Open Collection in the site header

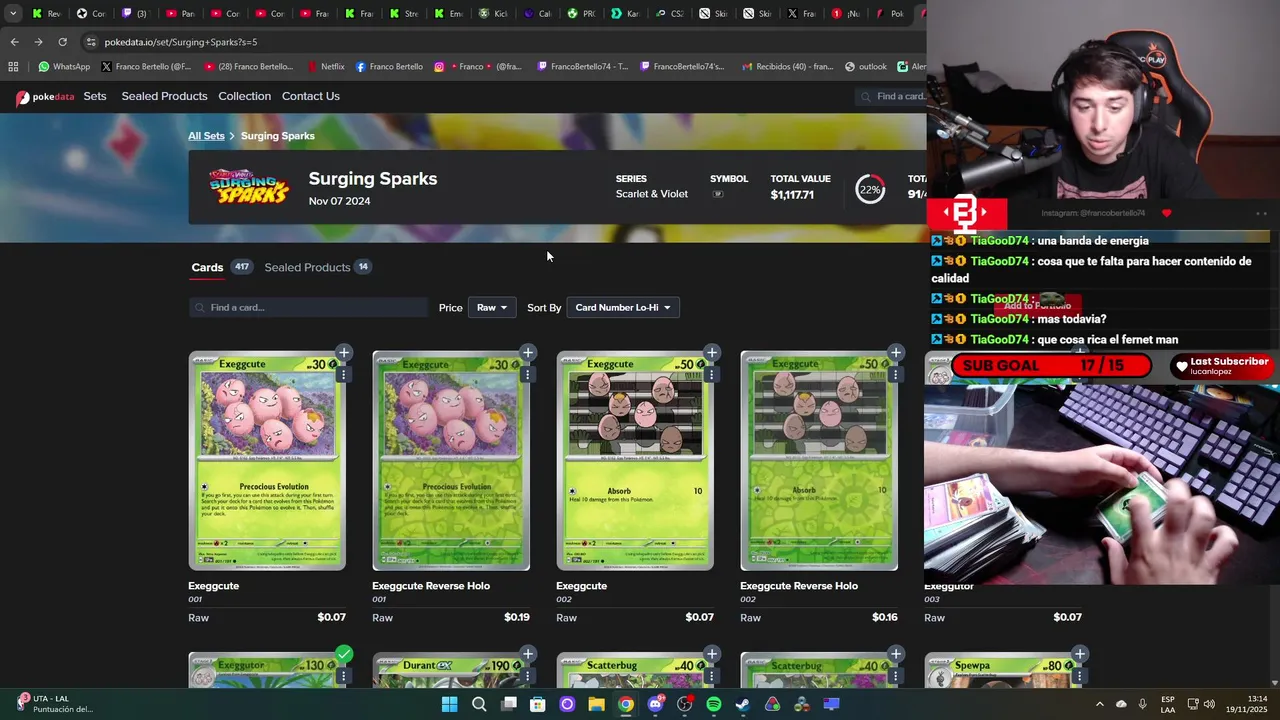pyautogui.click(x=244, y=96)
